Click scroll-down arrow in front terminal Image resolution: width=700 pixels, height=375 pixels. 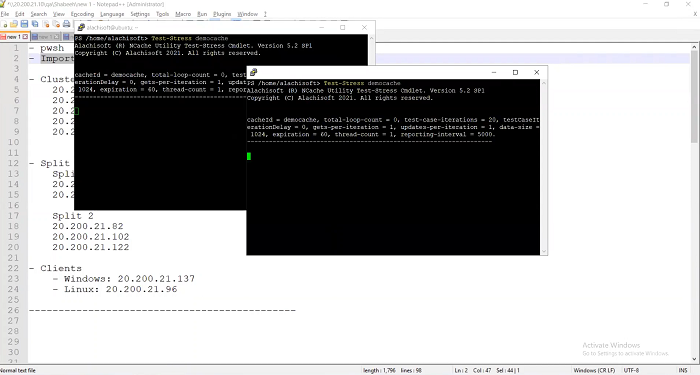543,252
